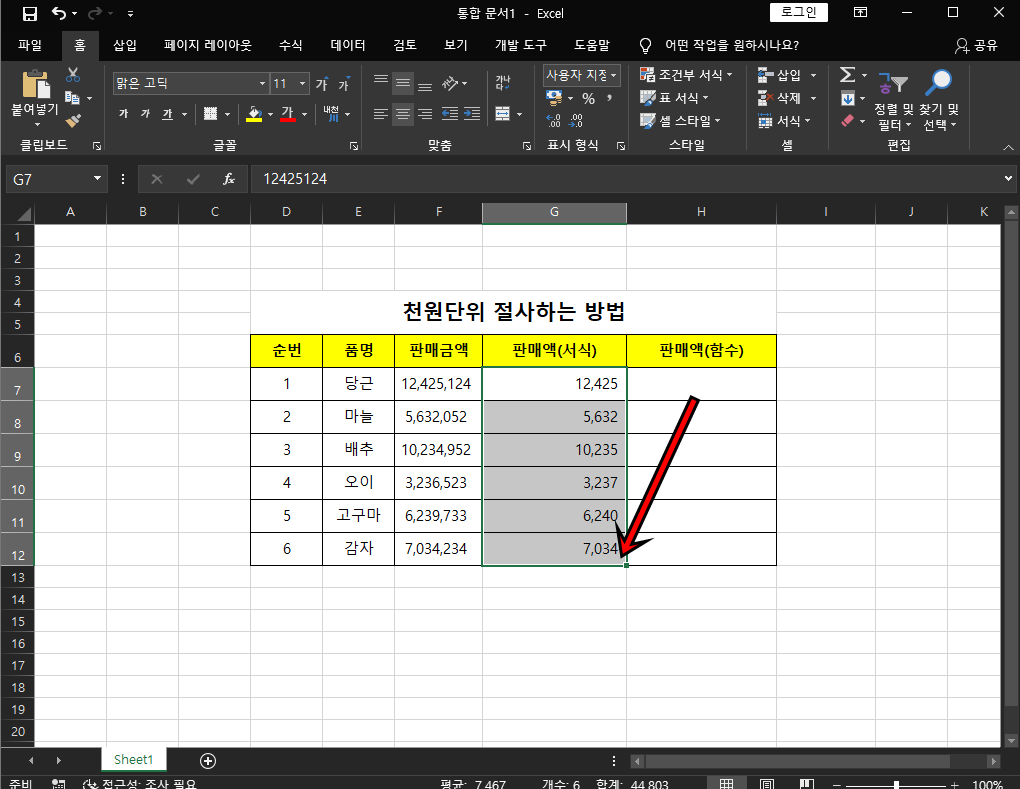
Task: Click the Insert Function fx icon
Action: tap(228, 179)
